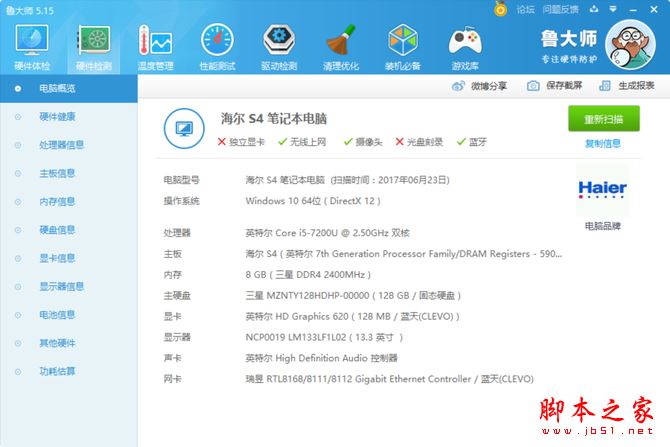
Task: Click the 鲁大师 mascot avatar
Action: point(630,46)
